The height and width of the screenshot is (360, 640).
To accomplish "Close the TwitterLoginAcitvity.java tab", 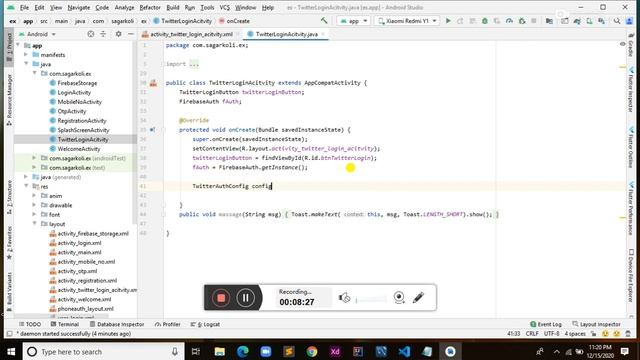I will 324,34.
